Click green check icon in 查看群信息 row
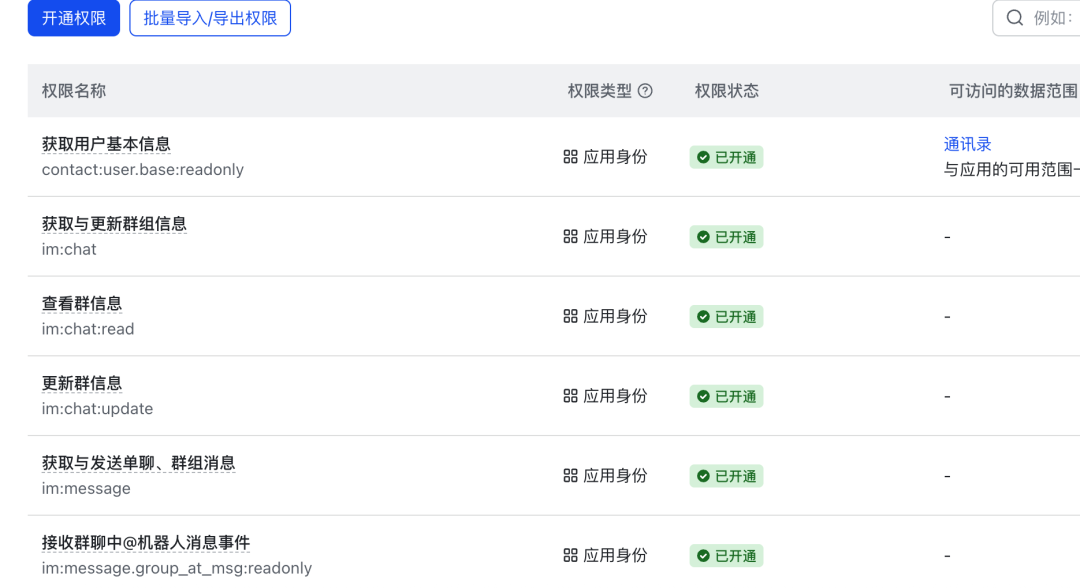The image size is (1080, 588). coord(704,317)
